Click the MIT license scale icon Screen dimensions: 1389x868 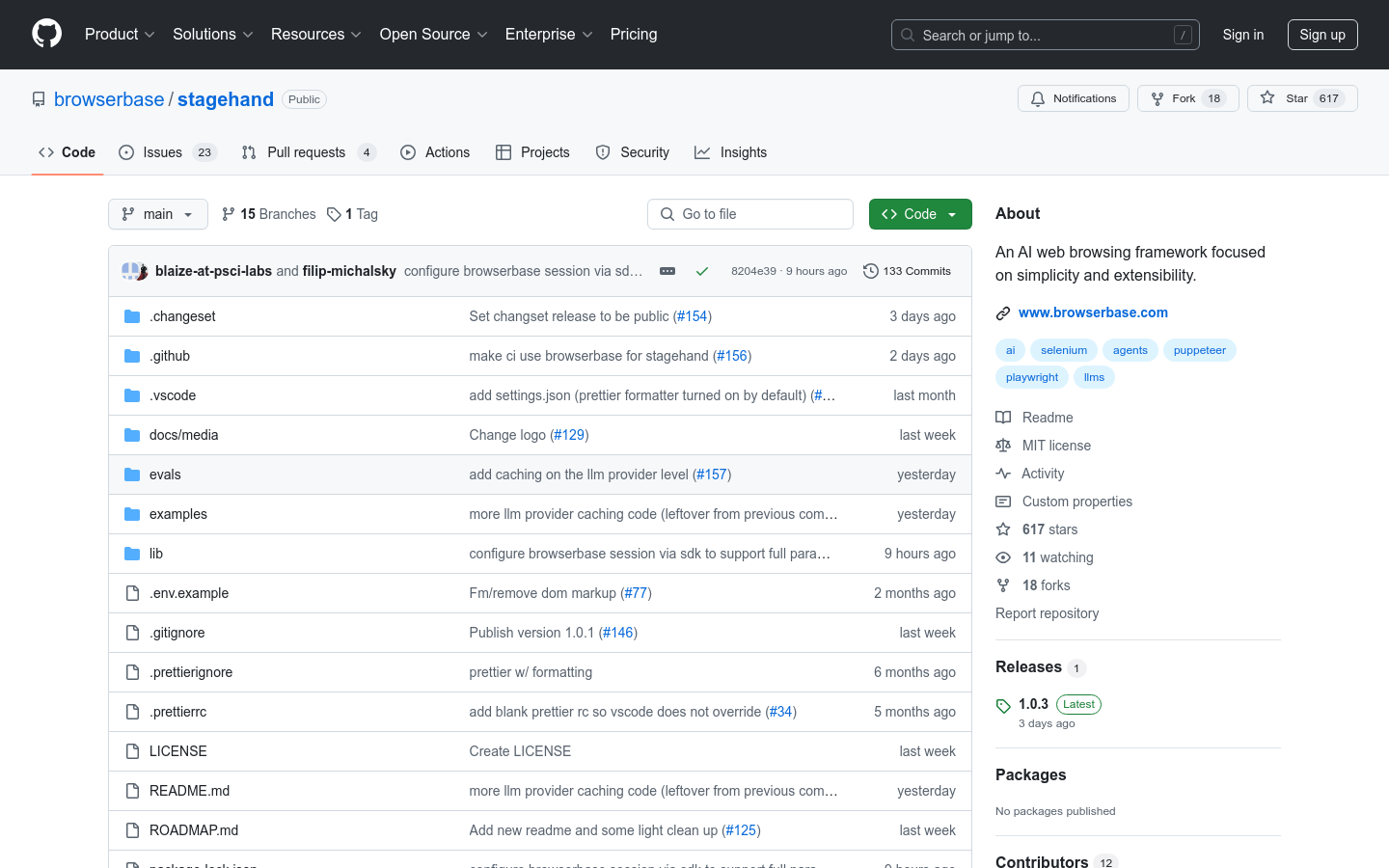pyautogui.click(x=1003, y=446)
